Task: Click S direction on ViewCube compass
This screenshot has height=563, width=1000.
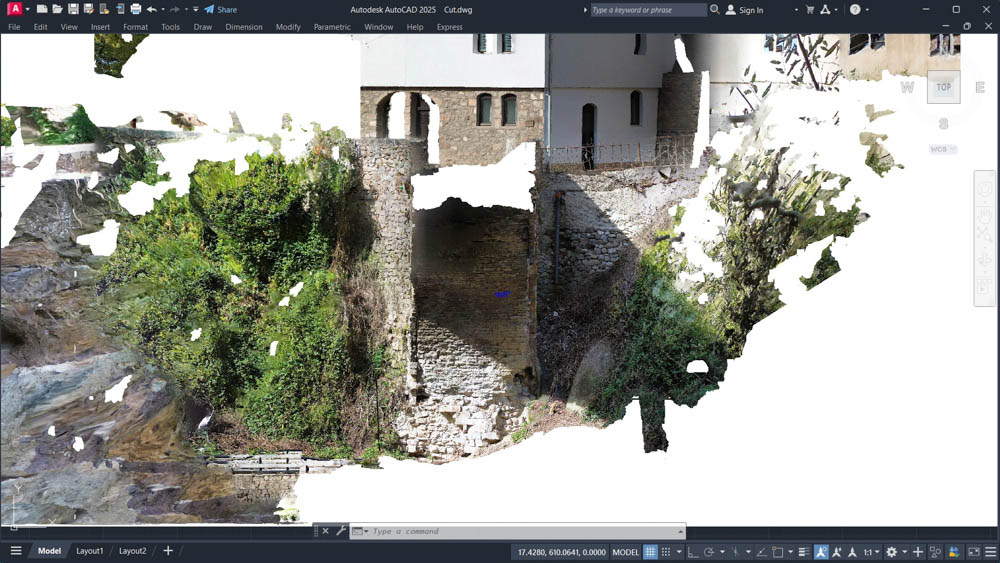Action: 944,123
